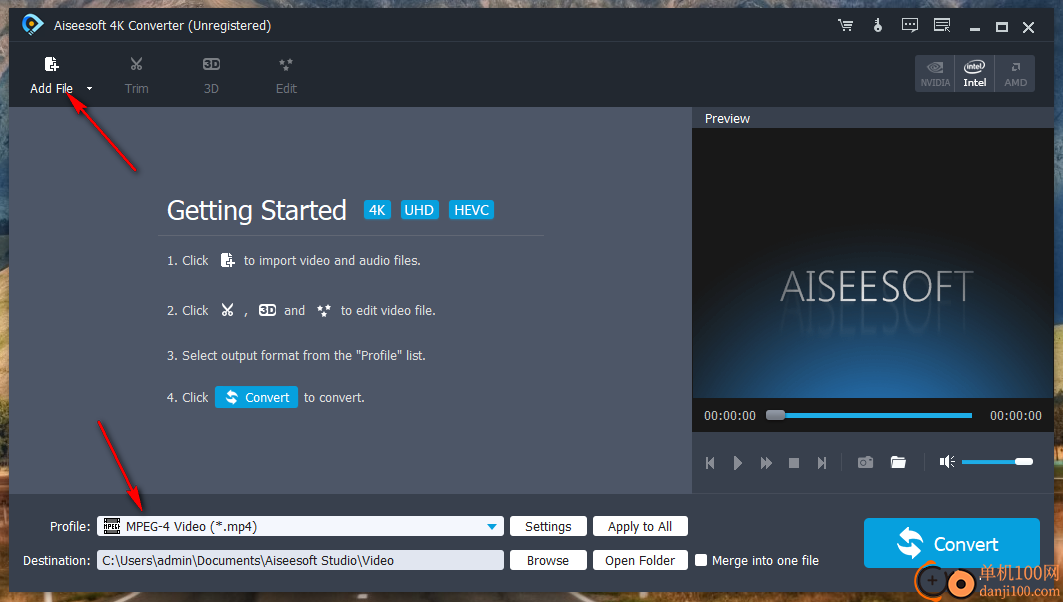Open the shopping cart purchase icon
Viewport: 1063px width, 602px height.
(x=845, y=26)
